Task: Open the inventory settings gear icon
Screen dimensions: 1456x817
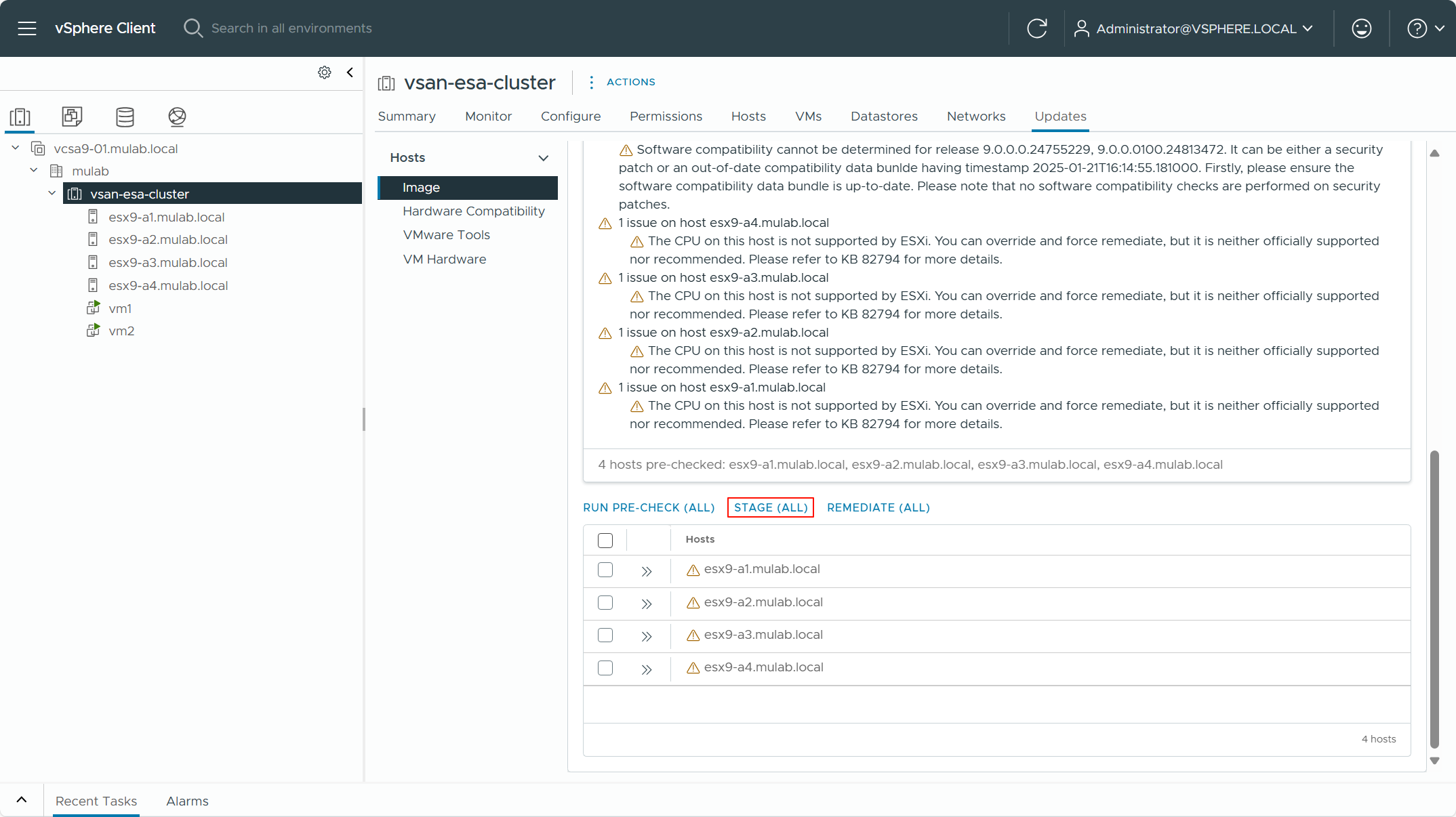Action: [x=325, y=72]
